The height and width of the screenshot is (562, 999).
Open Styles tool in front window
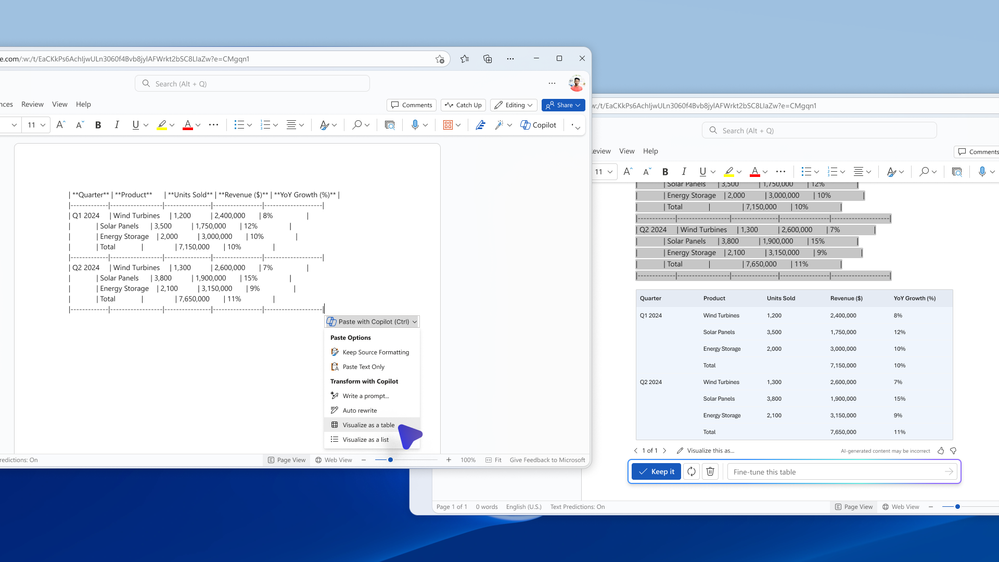[324, 125]
